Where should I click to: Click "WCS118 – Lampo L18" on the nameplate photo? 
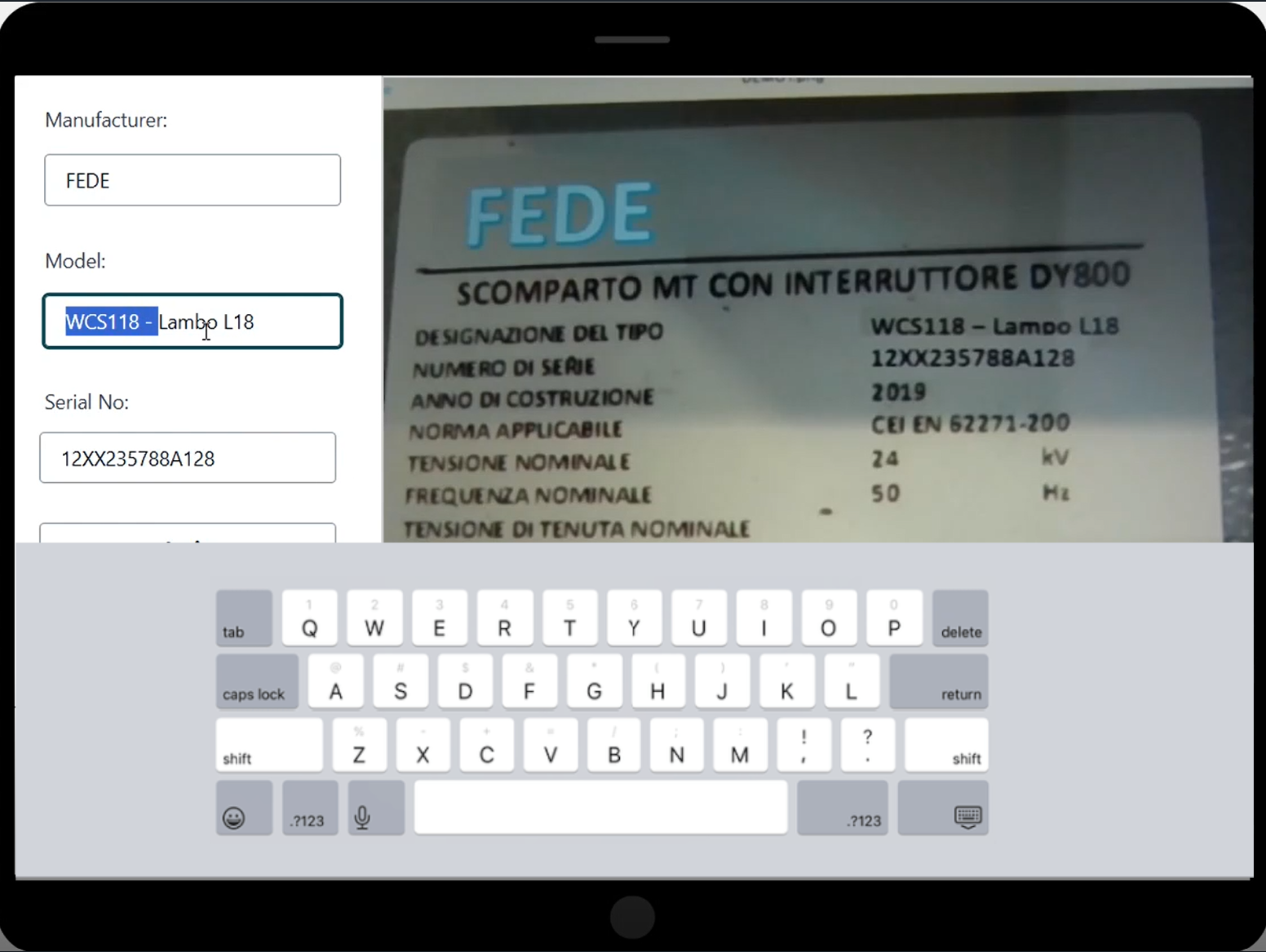click(x=994, y=326)
